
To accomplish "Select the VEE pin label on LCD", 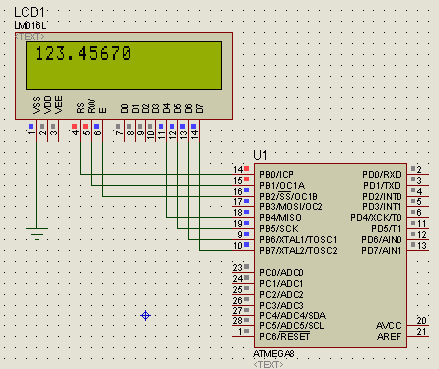I will 59,105.
